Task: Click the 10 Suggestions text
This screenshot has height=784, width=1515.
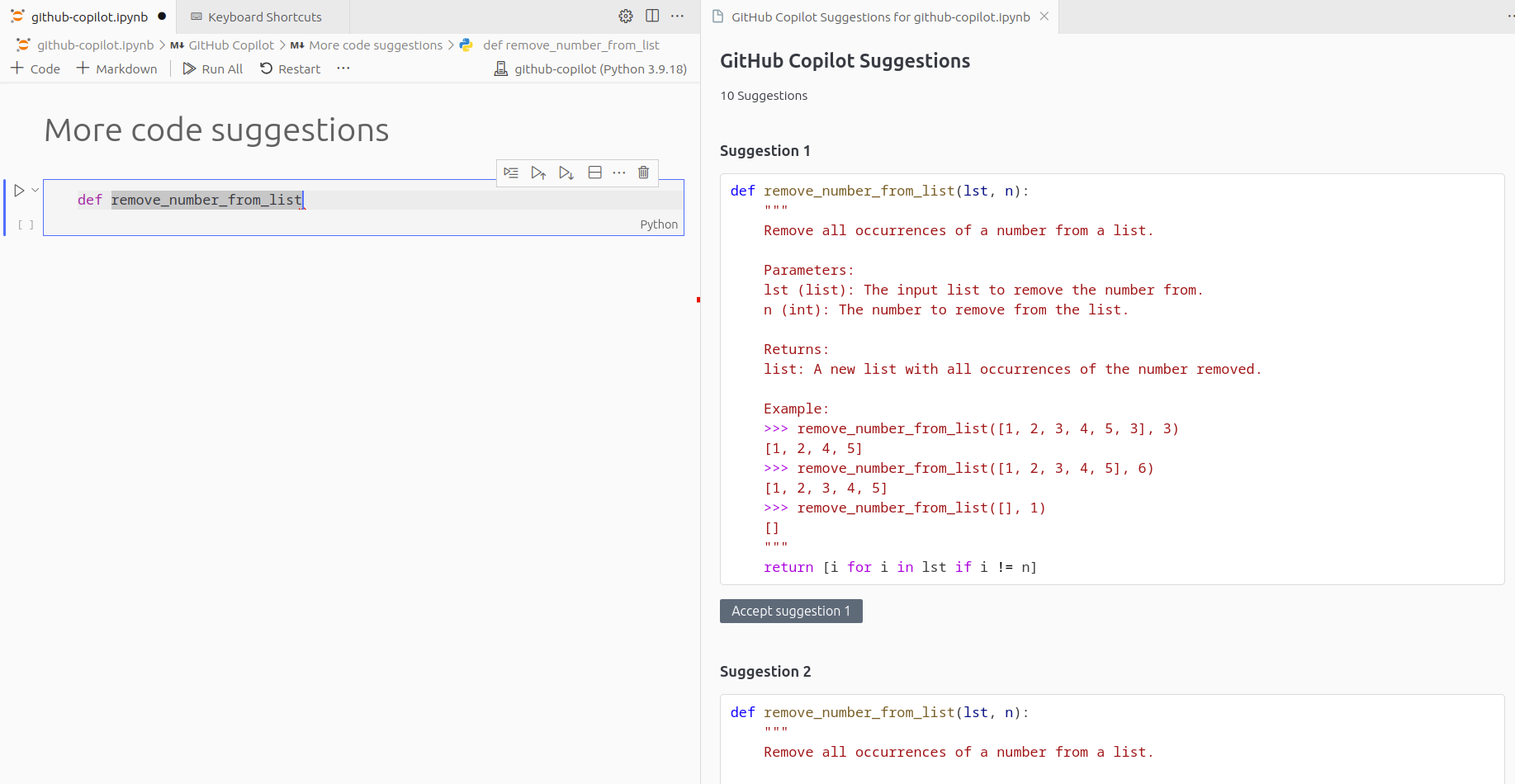Action: pos(764,96)
